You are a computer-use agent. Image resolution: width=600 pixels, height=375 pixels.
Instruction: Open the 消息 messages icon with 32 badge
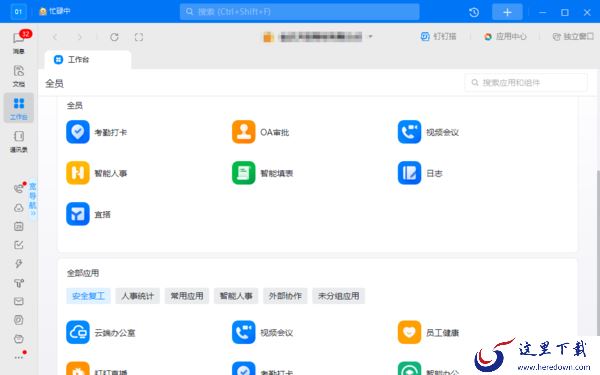19,42
